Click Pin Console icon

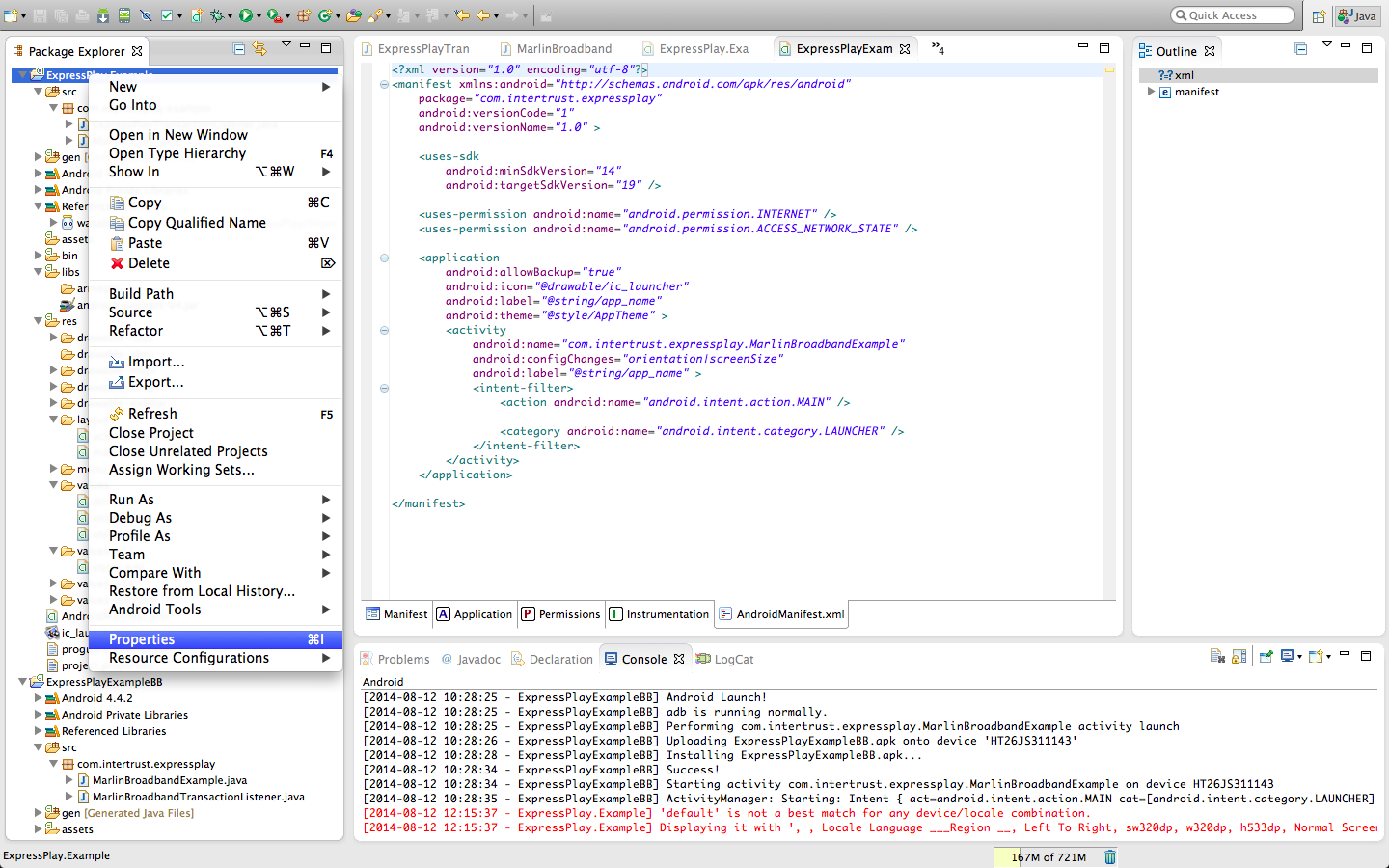point(1266,657)
